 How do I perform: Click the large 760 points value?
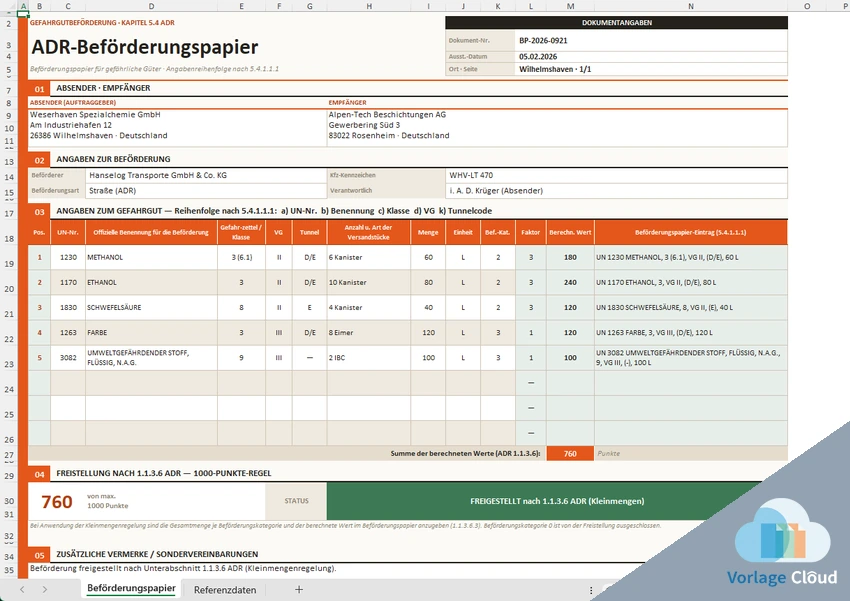57,502
